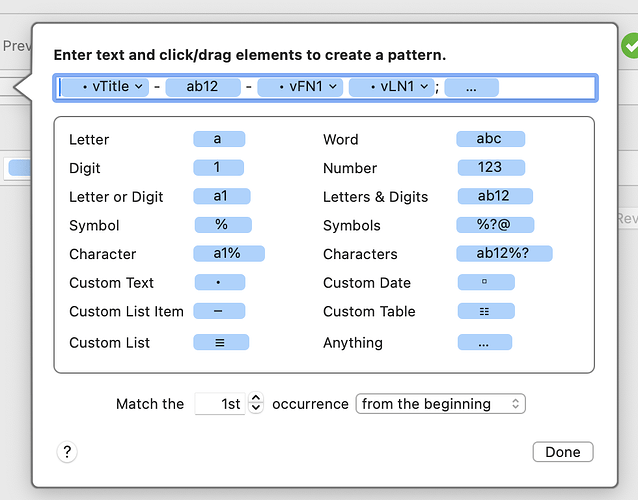638x500 pixels.
Task: Click the Symbol token '%'
Action: tap(222, 225)
